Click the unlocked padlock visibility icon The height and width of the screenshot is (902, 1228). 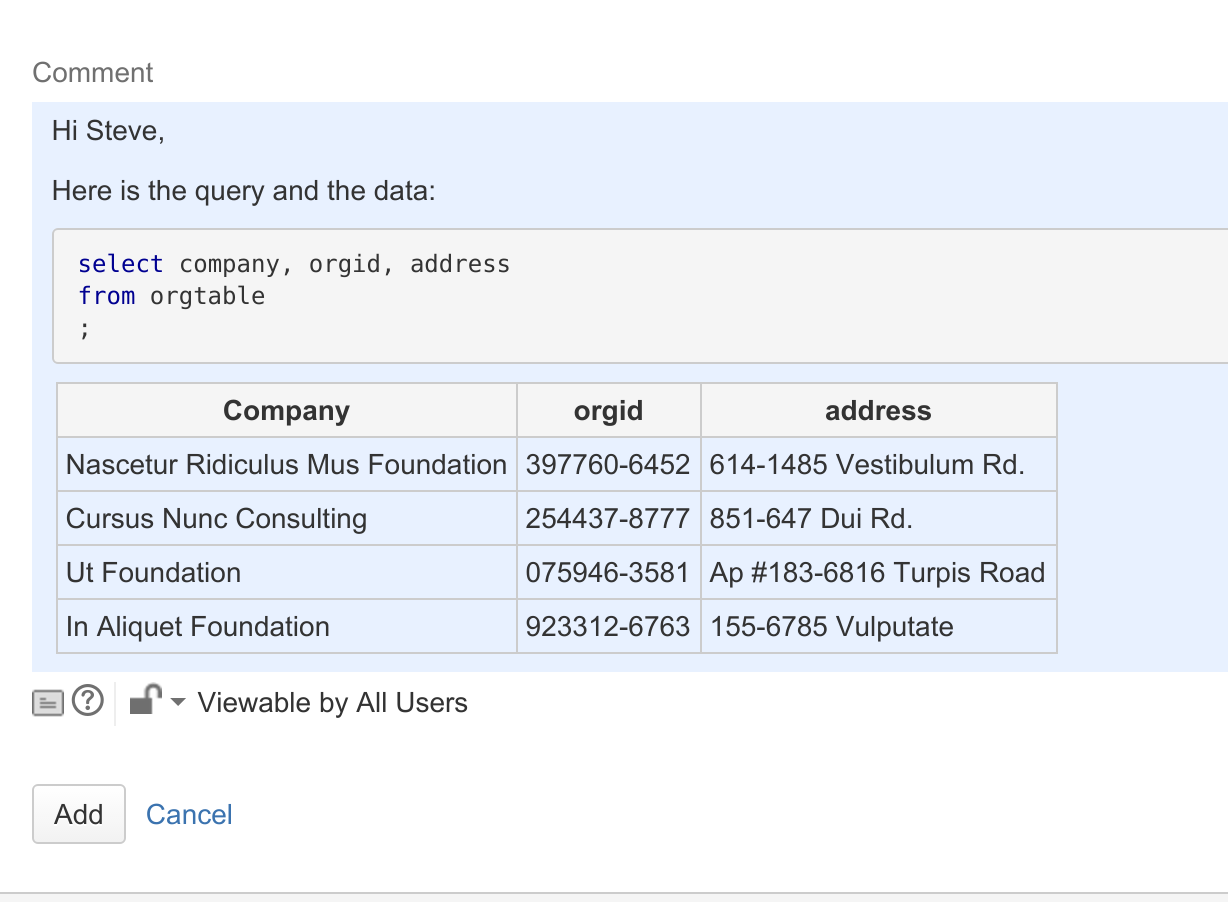pos(146,700)
